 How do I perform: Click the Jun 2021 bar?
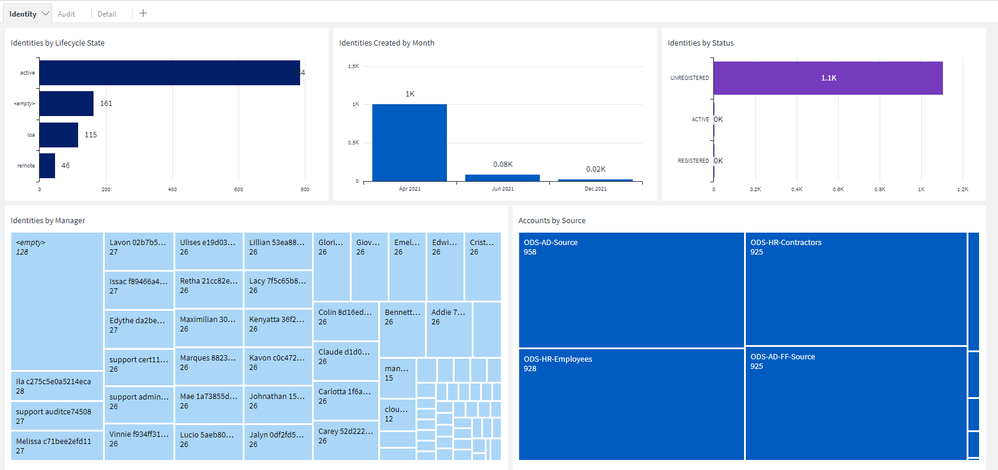502,177
